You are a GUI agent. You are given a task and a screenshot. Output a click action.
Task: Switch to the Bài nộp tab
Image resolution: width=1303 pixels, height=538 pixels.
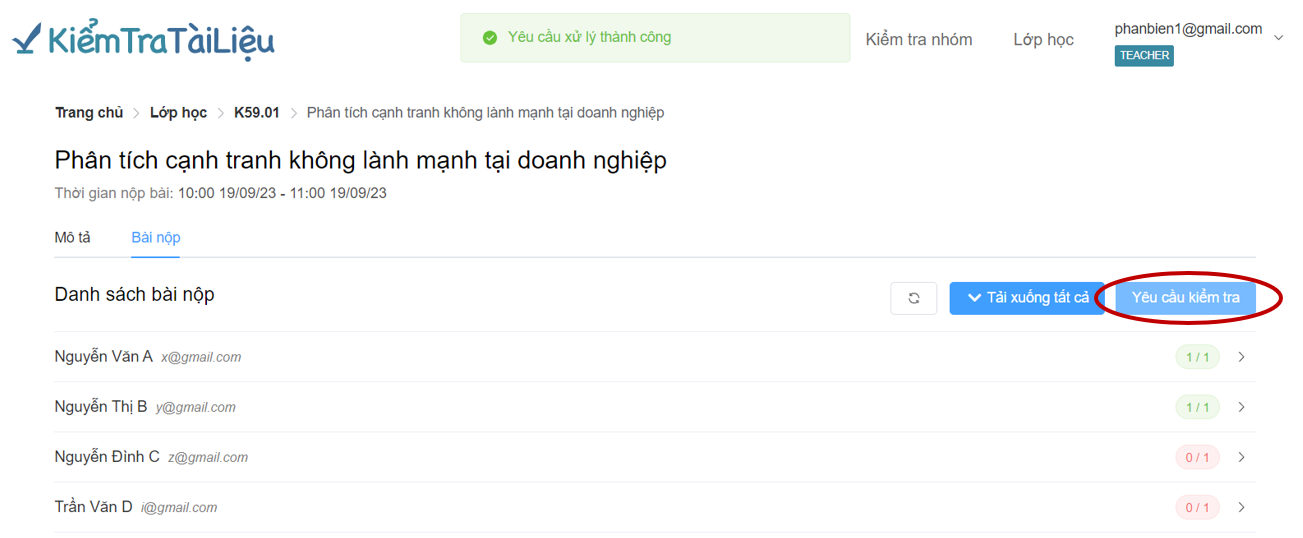(x=156, y=238)
